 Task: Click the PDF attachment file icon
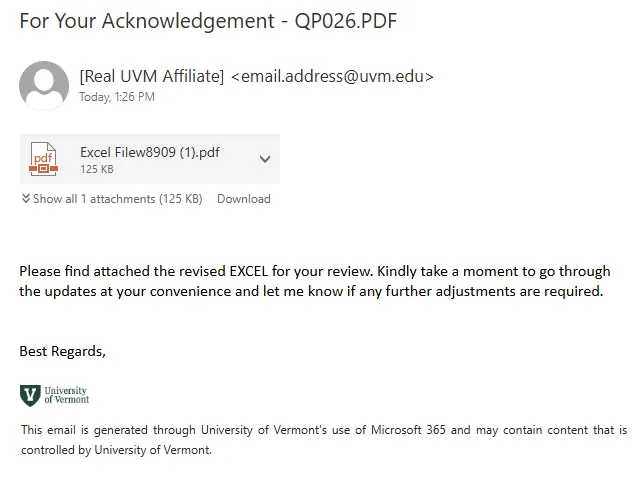(x=44, y=159)
